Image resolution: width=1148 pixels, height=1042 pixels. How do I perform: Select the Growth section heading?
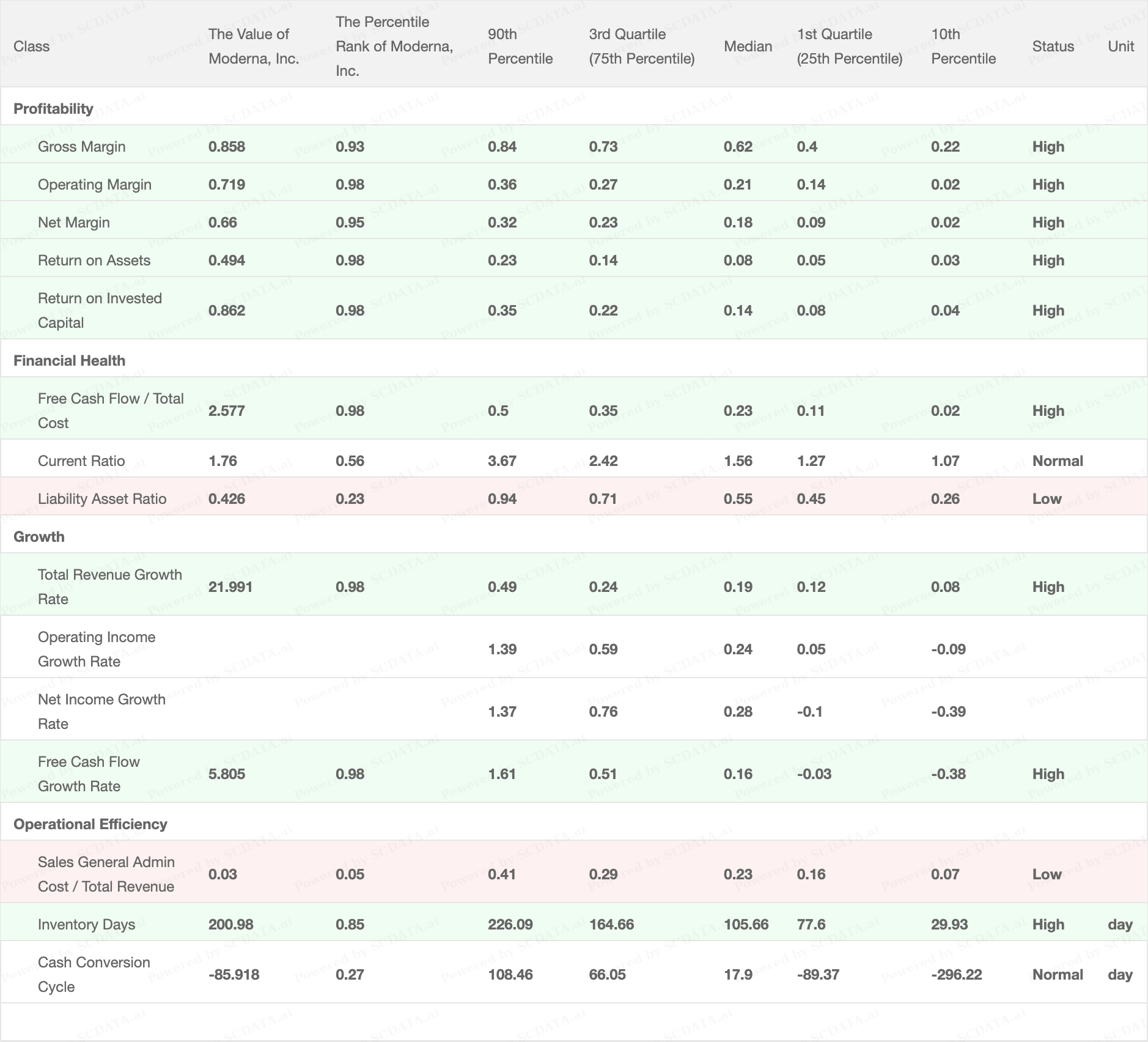tap(39, 537)
